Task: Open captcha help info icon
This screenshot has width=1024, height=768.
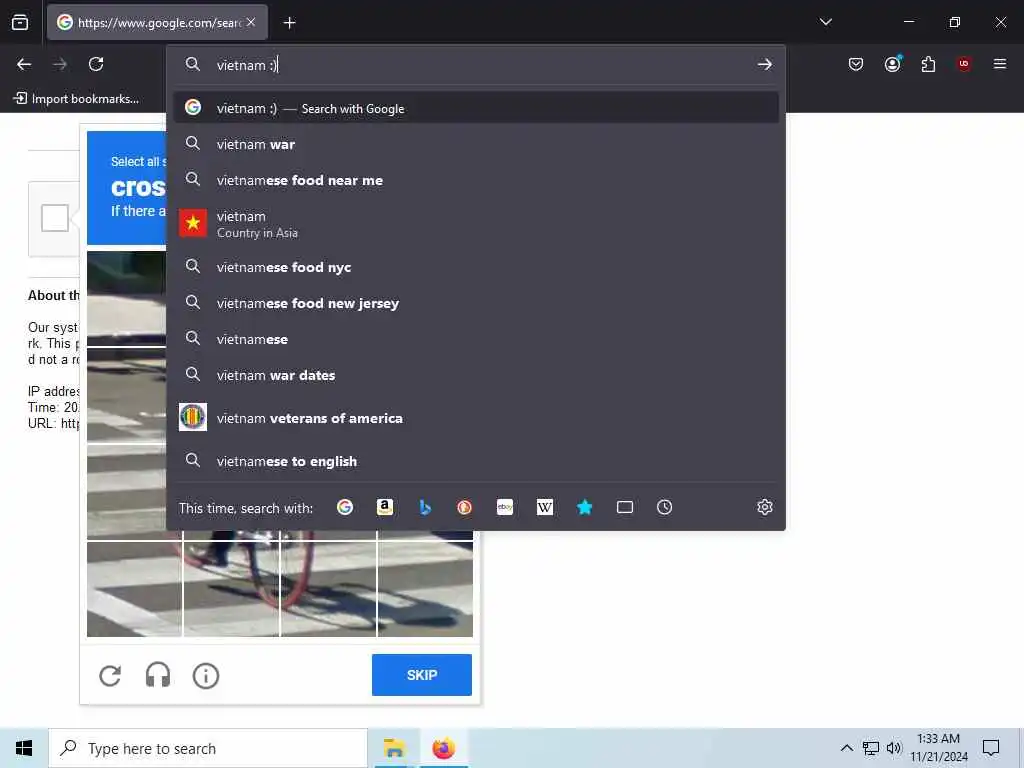Action: point(206,675)
